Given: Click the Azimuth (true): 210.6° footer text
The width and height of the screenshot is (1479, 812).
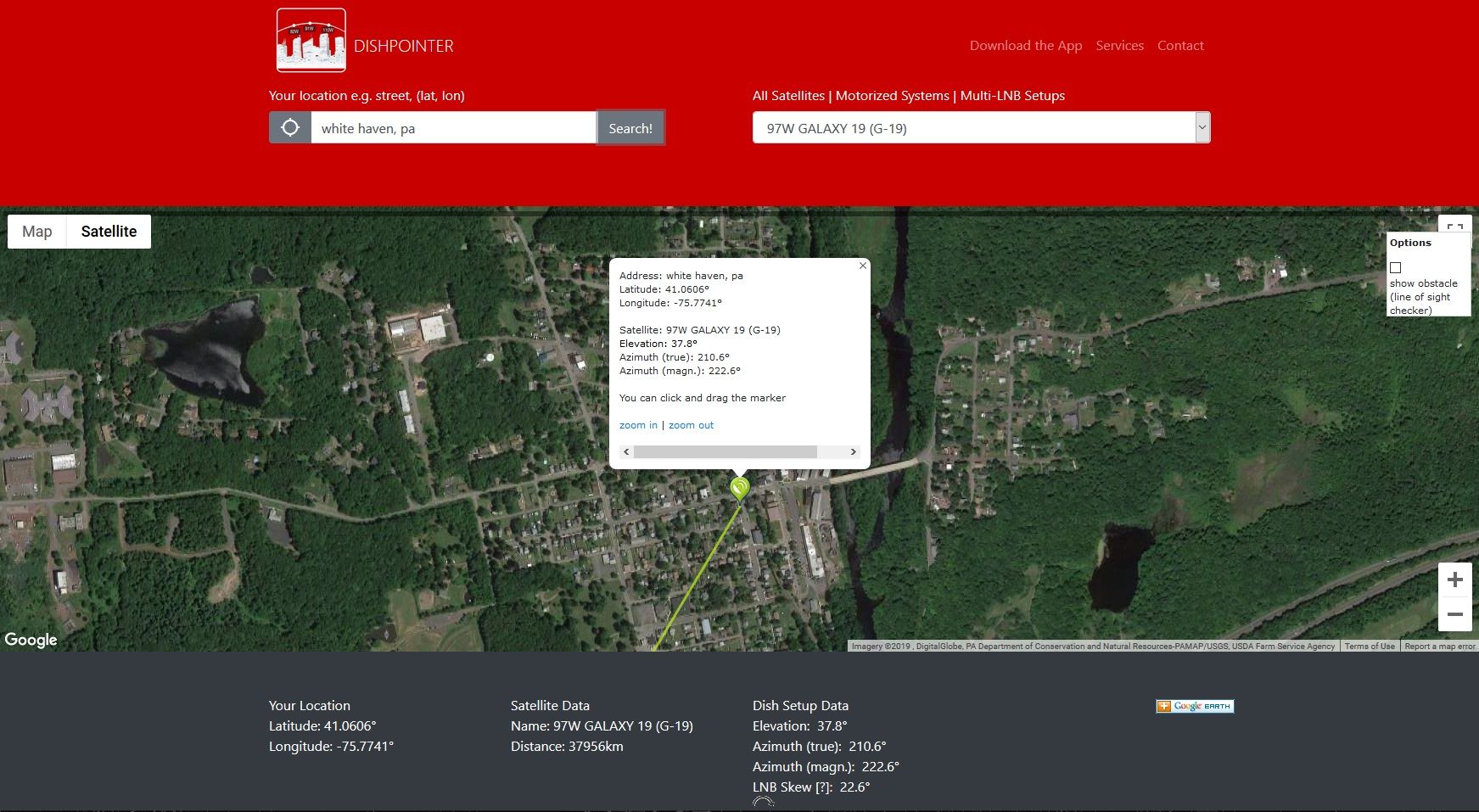Looking at the screenshot, I should 819,747.
